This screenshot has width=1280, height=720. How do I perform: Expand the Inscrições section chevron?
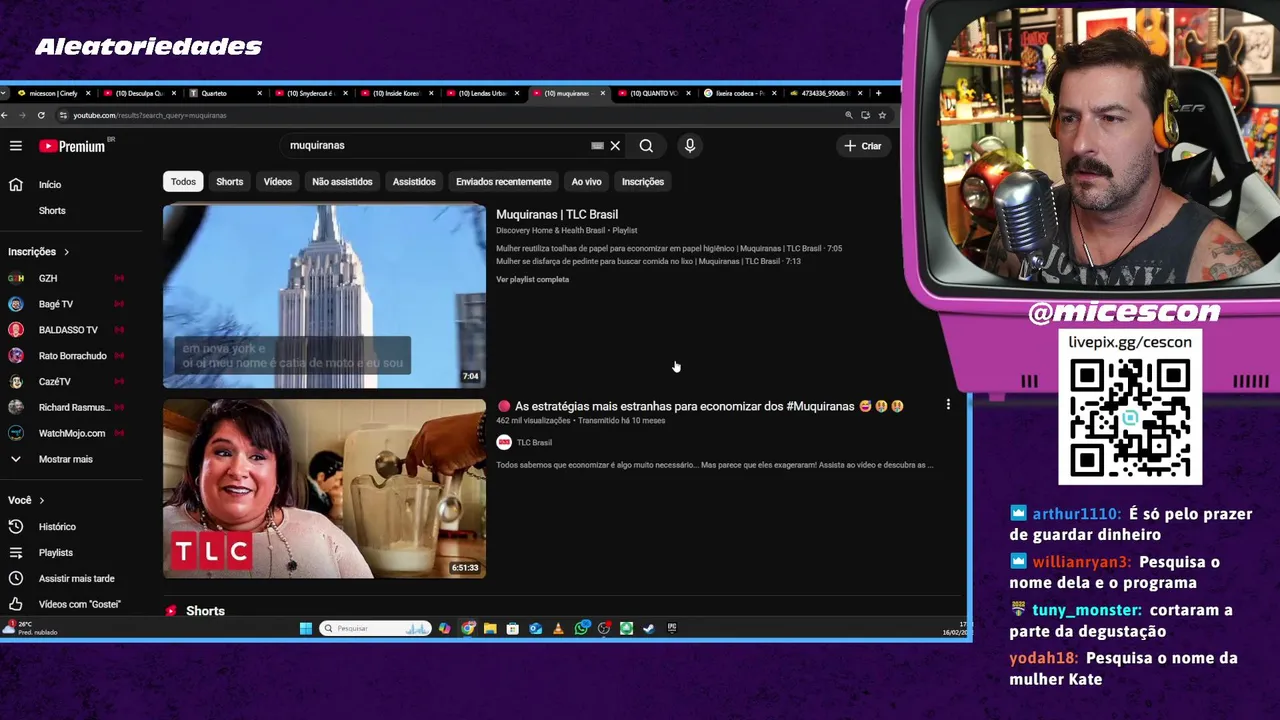click(66, 252)
